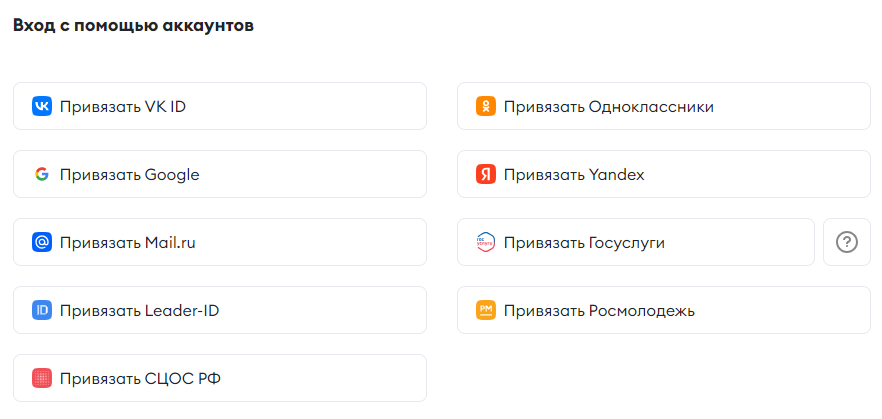882x419 pixels.
Task: Click the orange Одноклассники icon
Action: pyautogui.click(x=486, y=106)
